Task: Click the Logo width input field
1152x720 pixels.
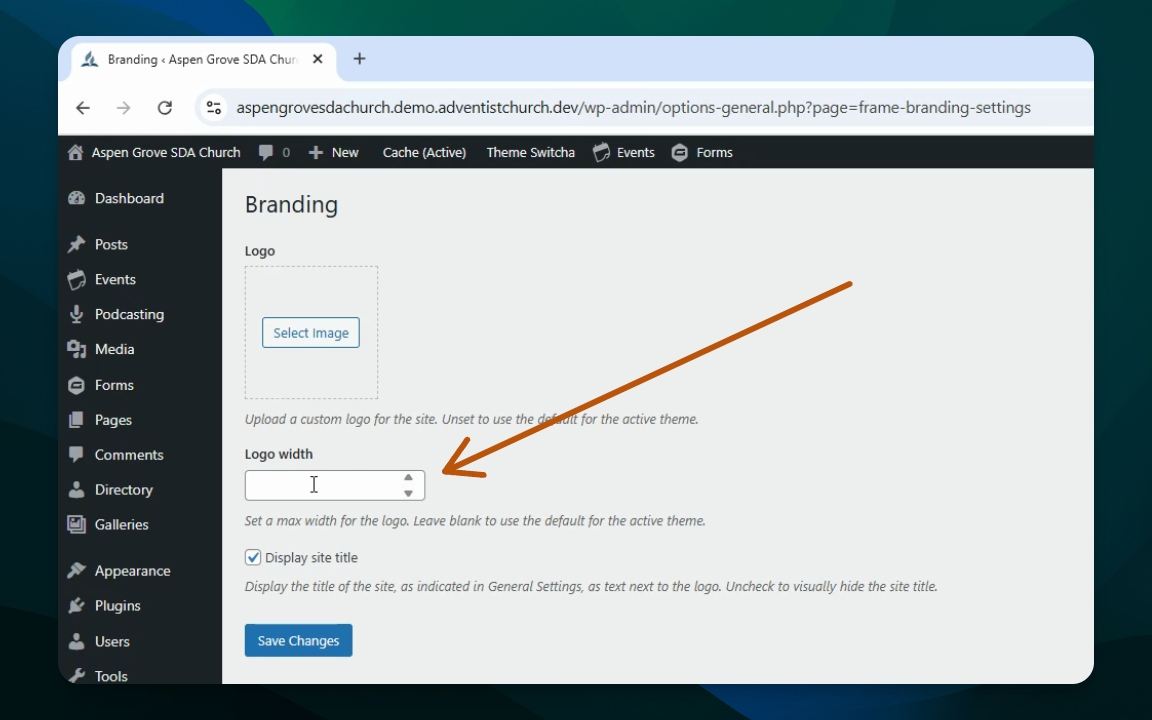Action: [334, 485]
